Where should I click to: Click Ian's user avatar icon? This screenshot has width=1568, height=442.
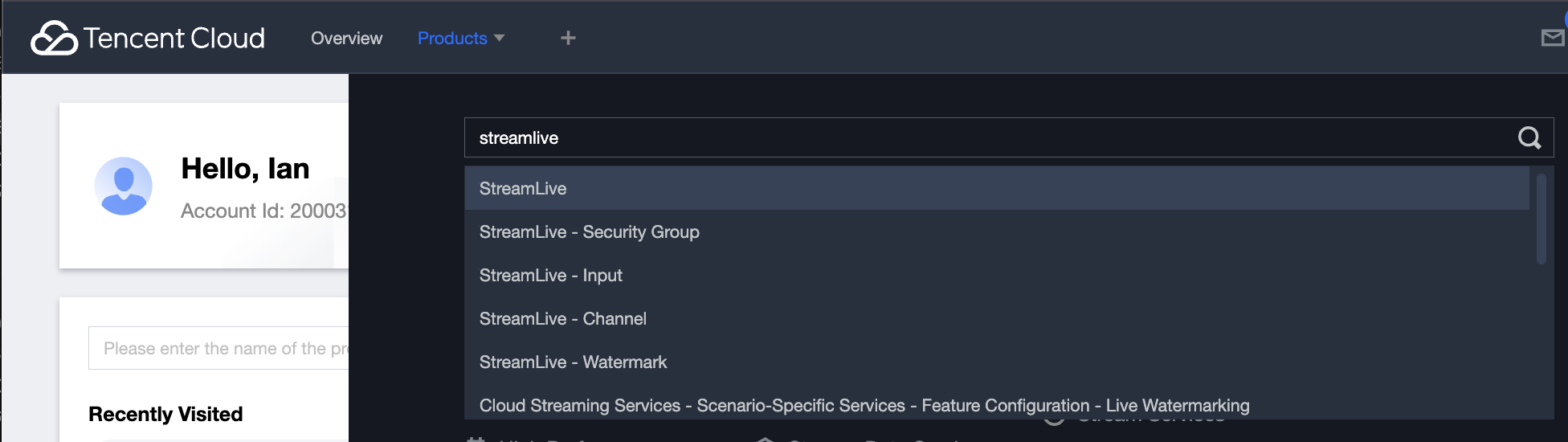124,186
